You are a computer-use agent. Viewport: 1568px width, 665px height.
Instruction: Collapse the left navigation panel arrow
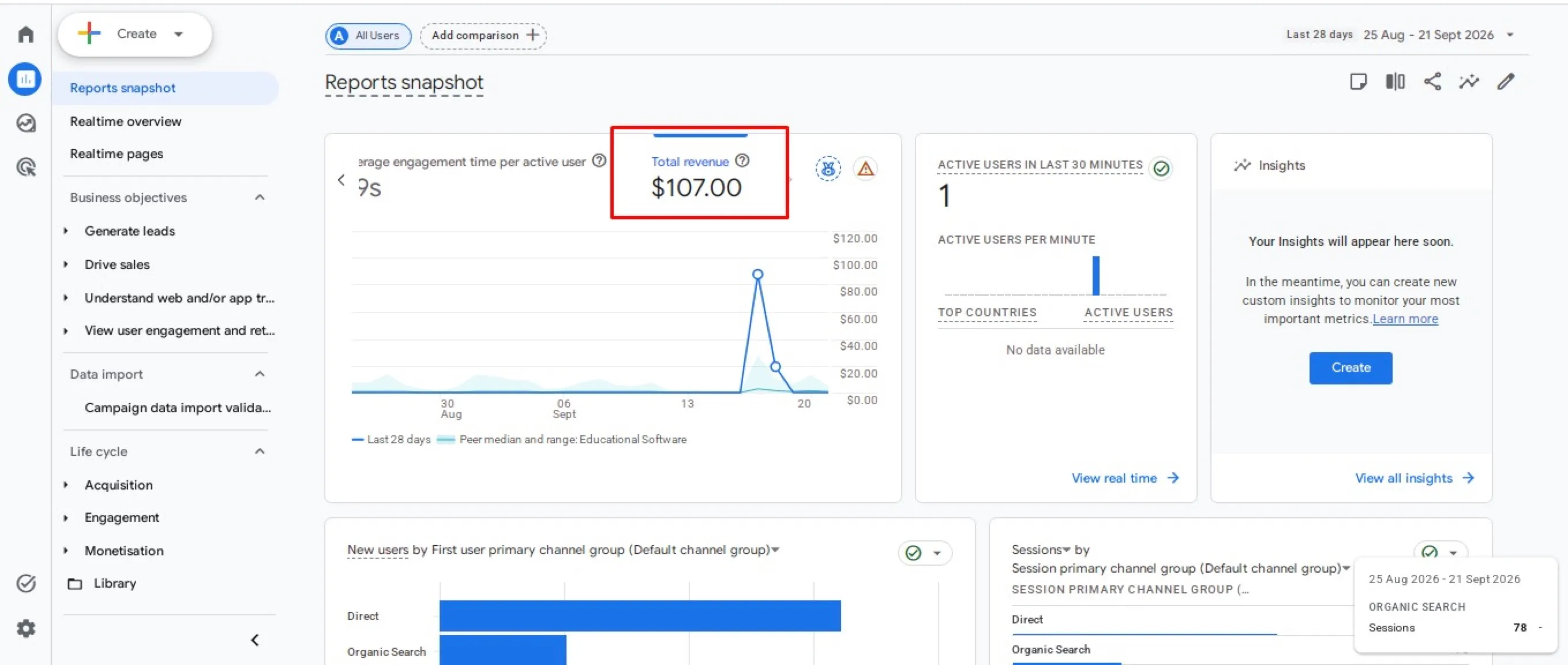[255, 640]
